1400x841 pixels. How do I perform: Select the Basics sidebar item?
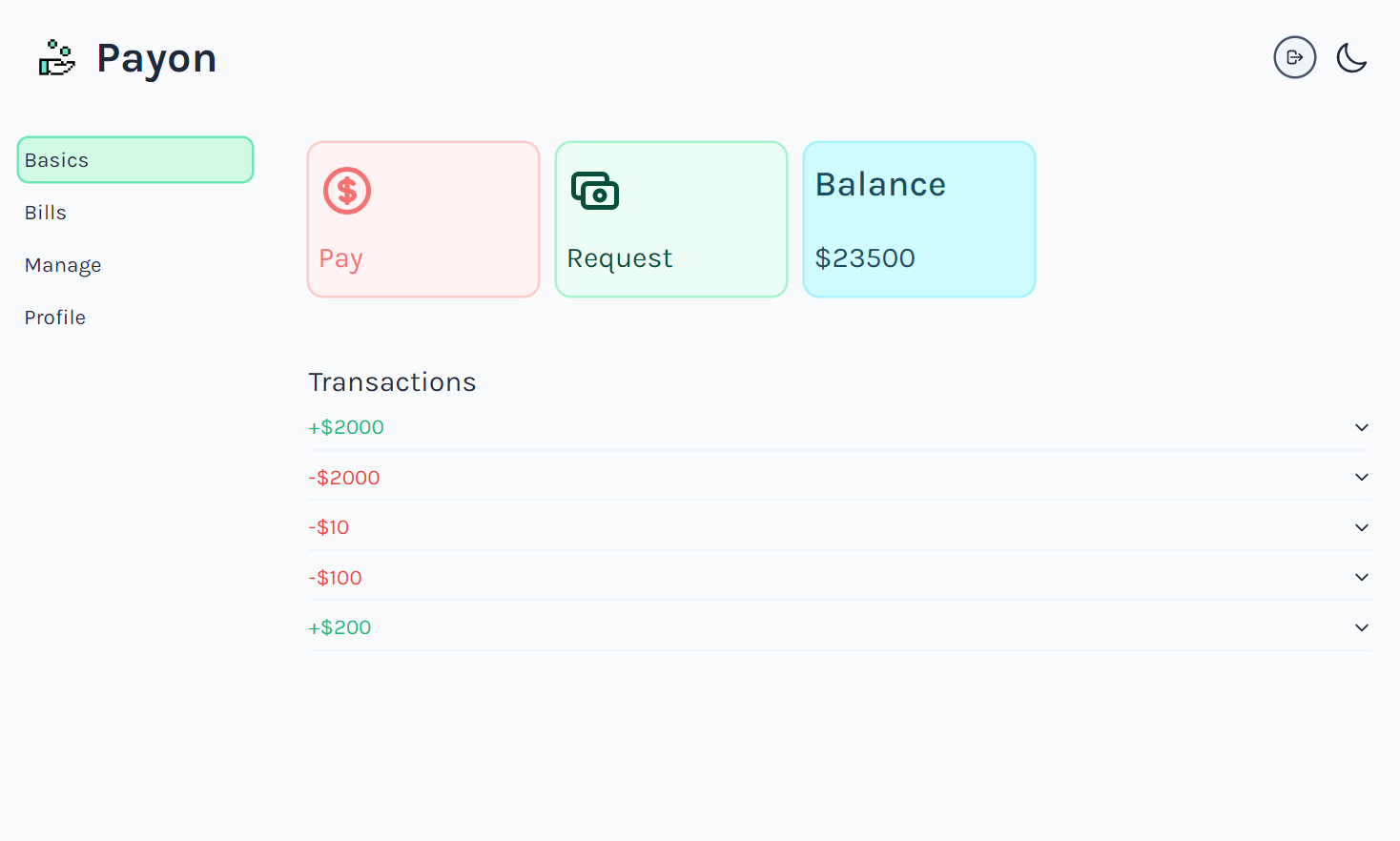[135, 160]
